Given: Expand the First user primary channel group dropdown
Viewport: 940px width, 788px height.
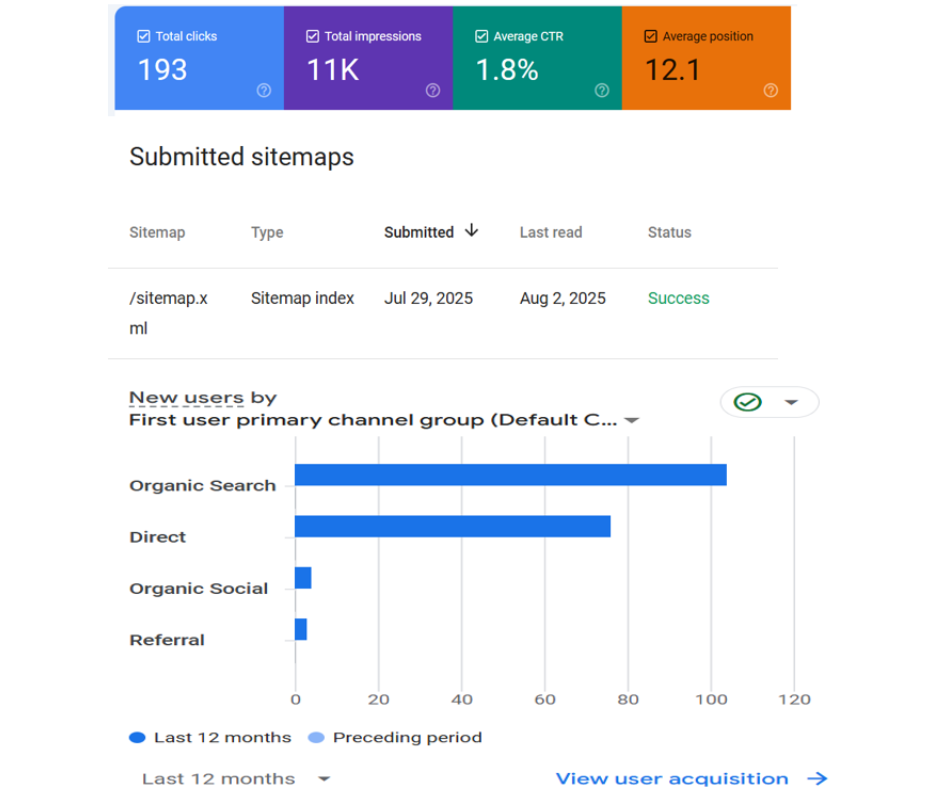Looking at the screenshot, I should (x=631, y=421).
